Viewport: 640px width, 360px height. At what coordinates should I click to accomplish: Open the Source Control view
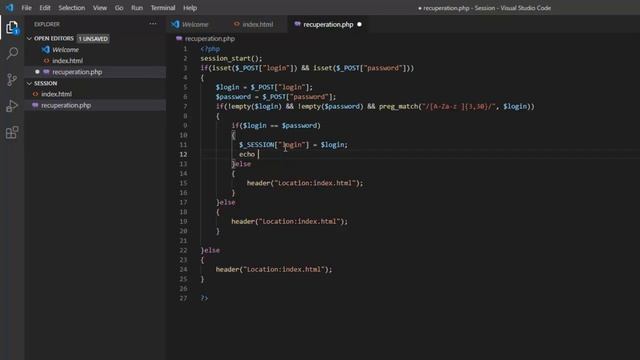pyautogui.click(x=12, y=79)
